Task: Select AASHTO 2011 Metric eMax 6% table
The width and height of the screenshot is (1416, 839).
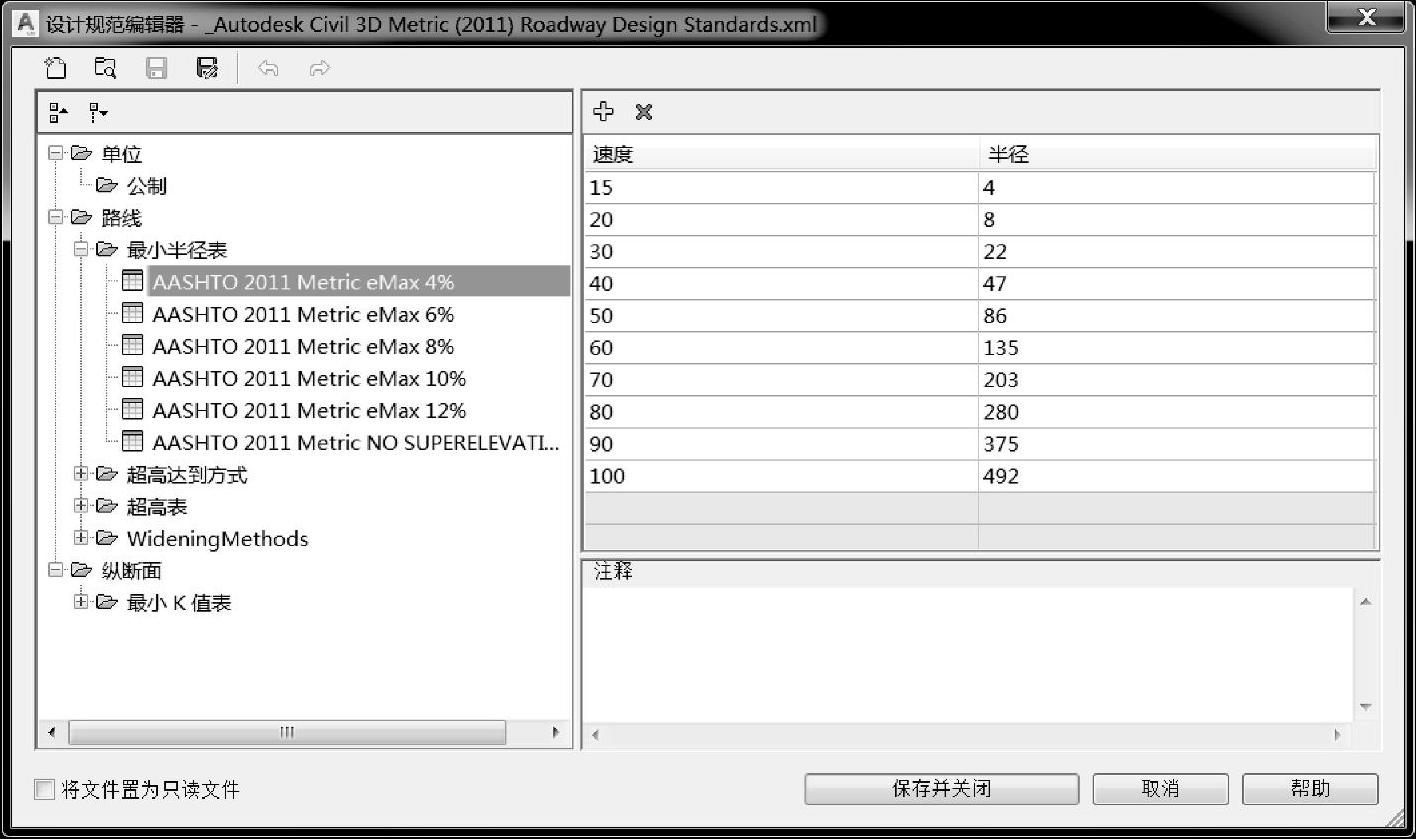Action: click(x=303, y=314)
